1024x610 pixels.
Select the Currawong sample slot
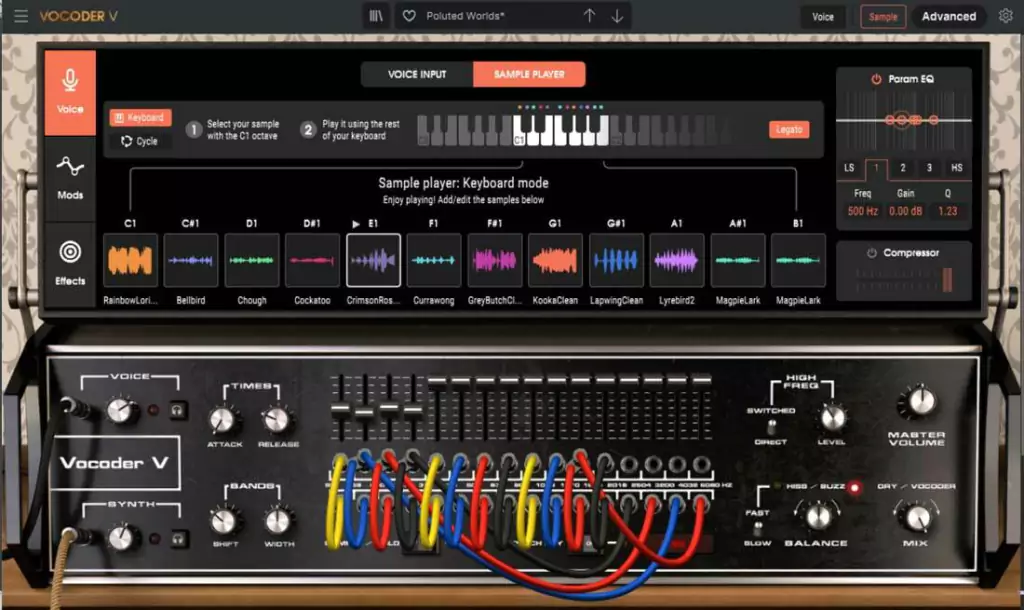(434, 260)
